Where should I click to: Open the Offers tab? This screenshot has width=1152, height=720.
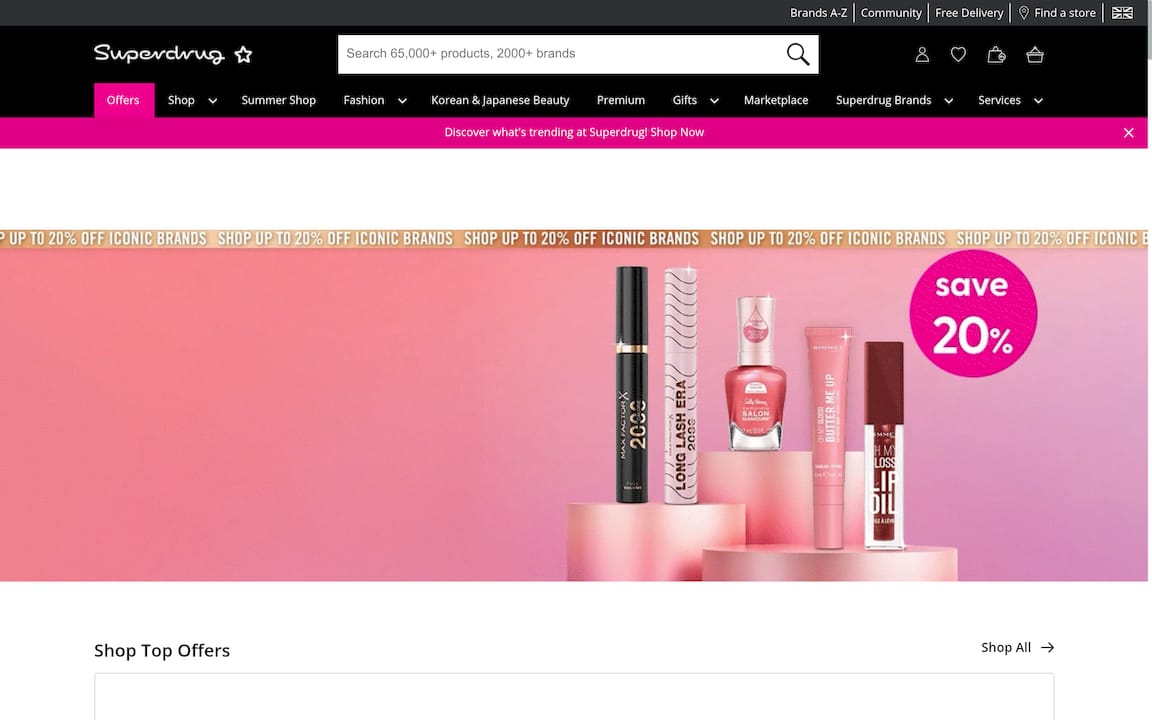(x=123, y=100)
